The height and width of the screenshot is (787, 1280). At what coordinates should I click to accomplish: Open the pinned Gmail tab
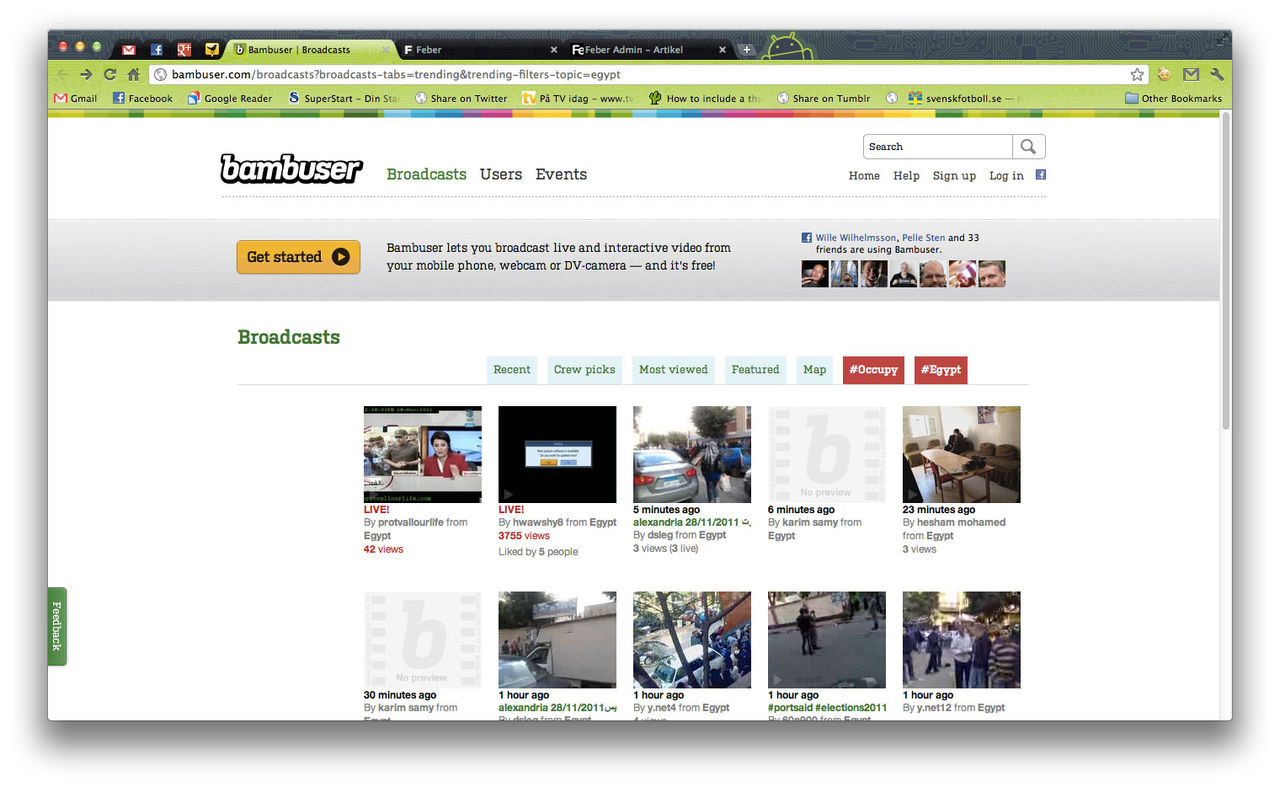click(x=128, y=49)
